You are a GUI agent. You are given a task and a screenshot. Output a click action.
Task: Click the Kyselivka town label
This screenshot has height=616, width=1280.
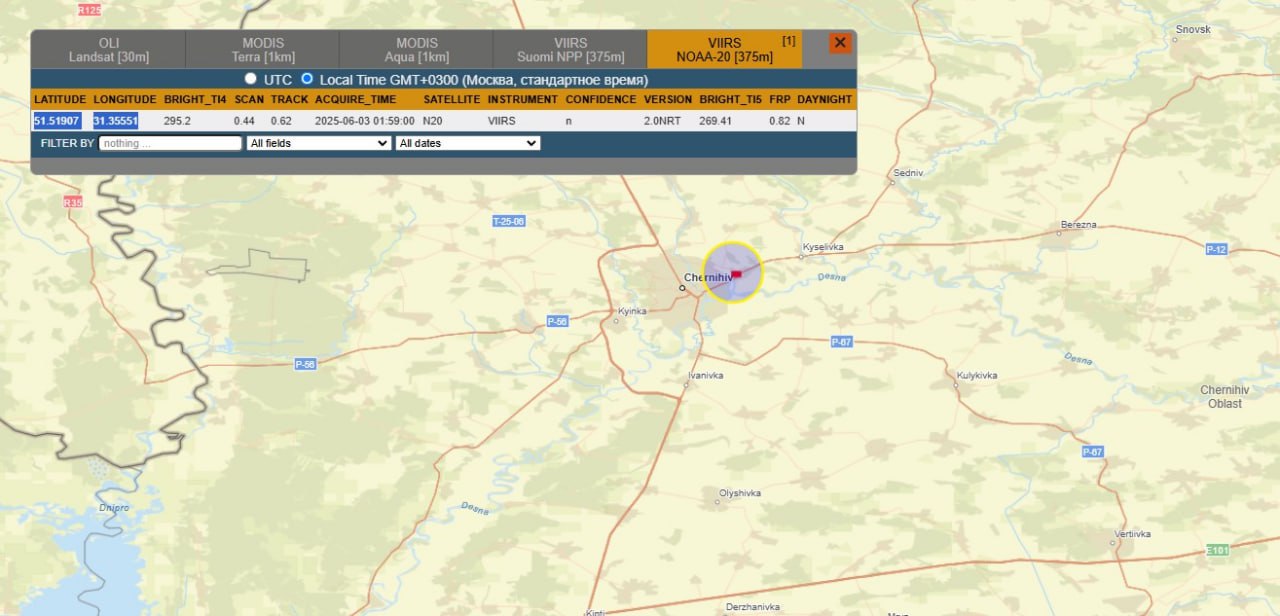(x=824, y=246)
